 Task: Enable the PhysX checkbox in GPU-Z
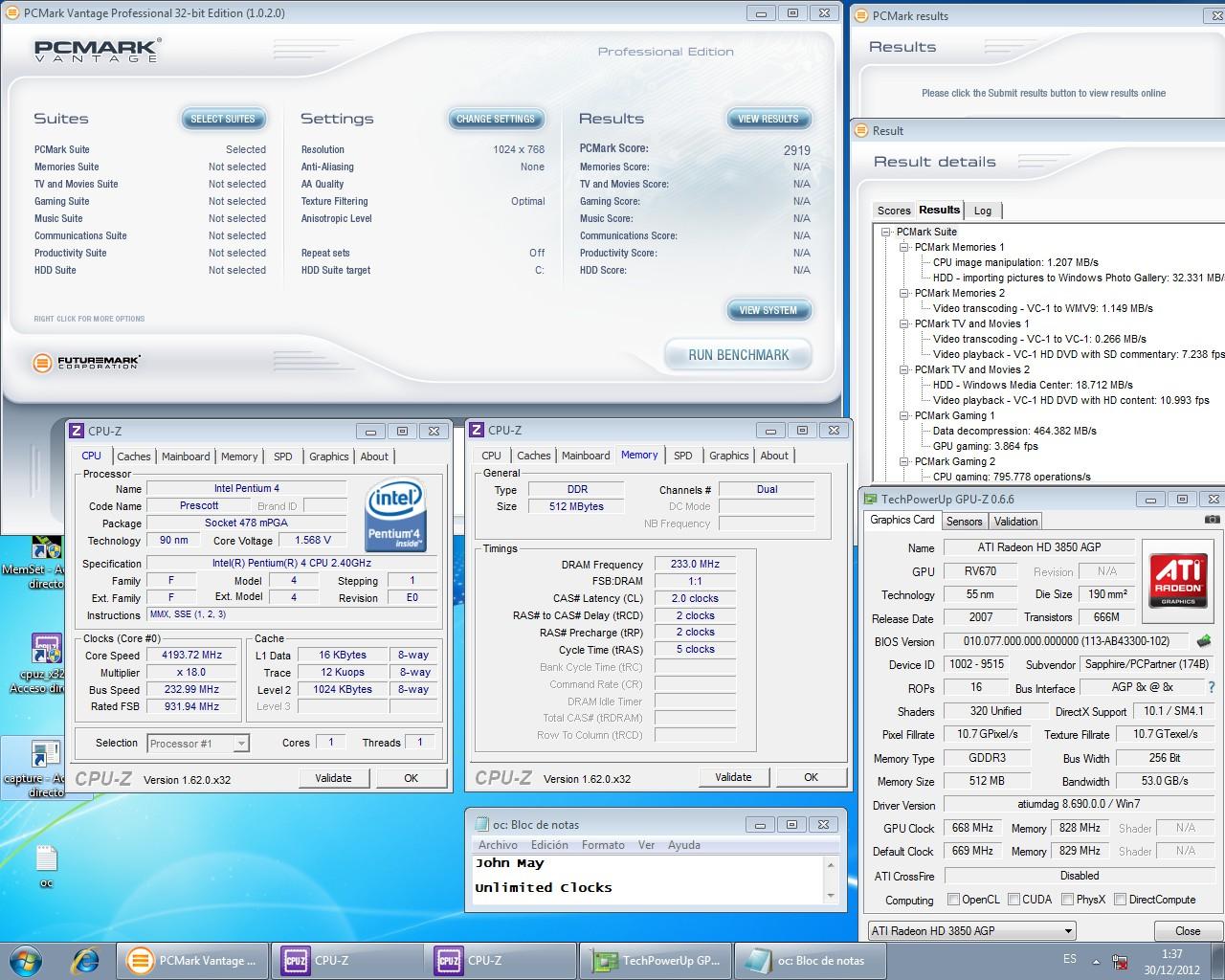pos(1067,900)
